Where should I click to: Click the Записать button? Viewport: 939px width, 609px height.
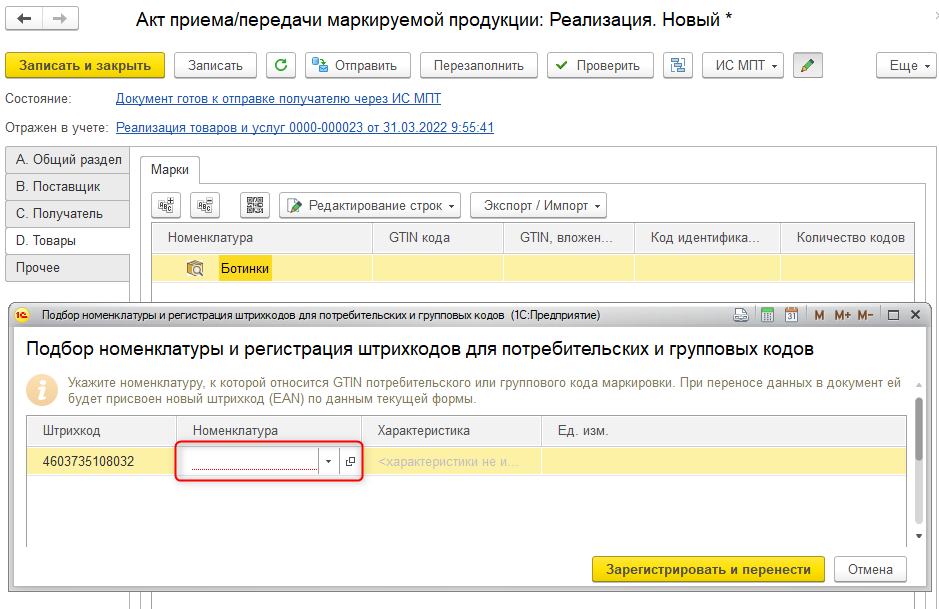[x=216, y=65]
